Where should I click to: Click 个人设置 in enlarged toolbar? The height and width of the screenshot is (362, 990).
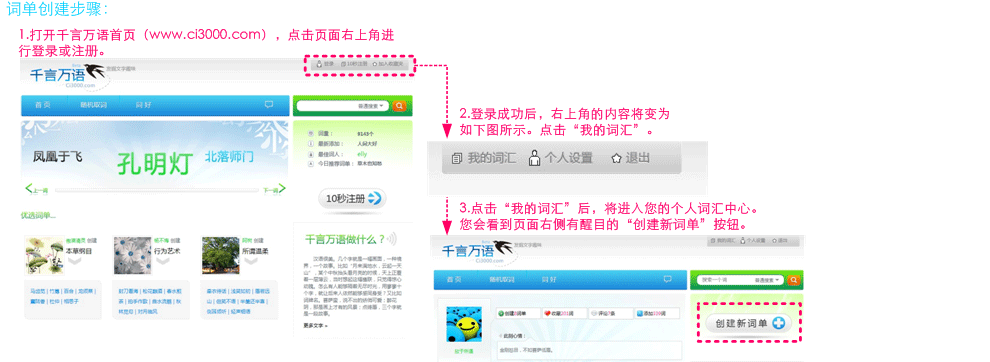click(x=561, y=158)
